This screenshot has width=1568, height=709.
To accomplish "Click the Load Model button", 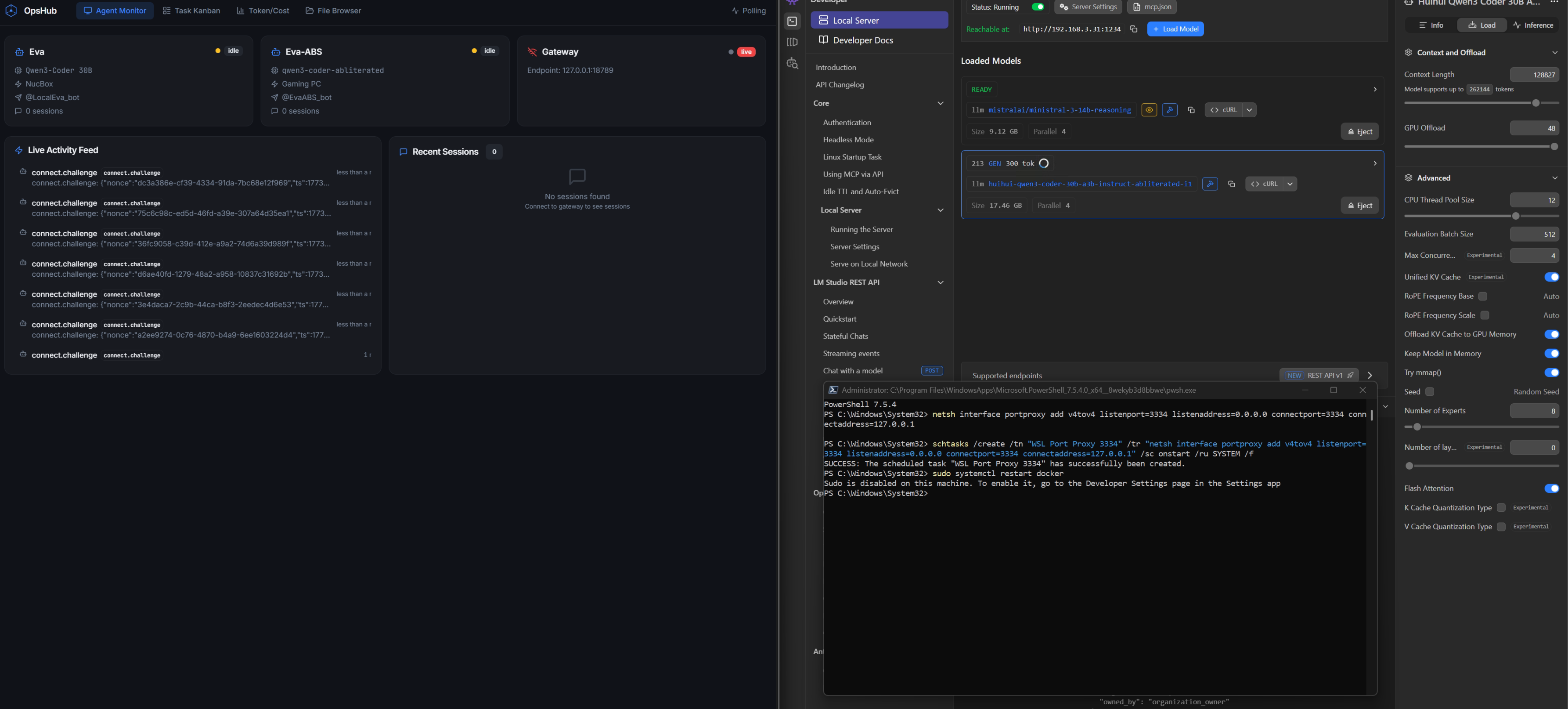I will [x=1175, y=29].
